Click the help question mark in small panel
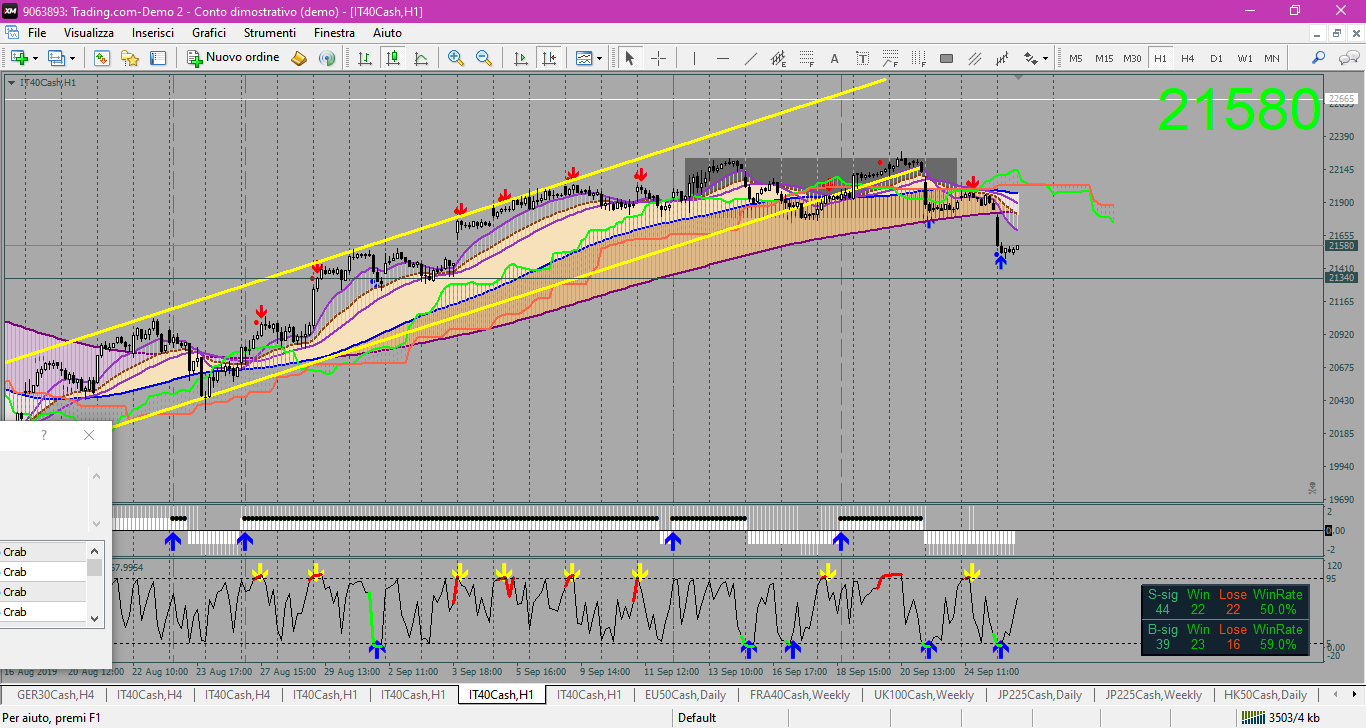 (x=43, y=435)
